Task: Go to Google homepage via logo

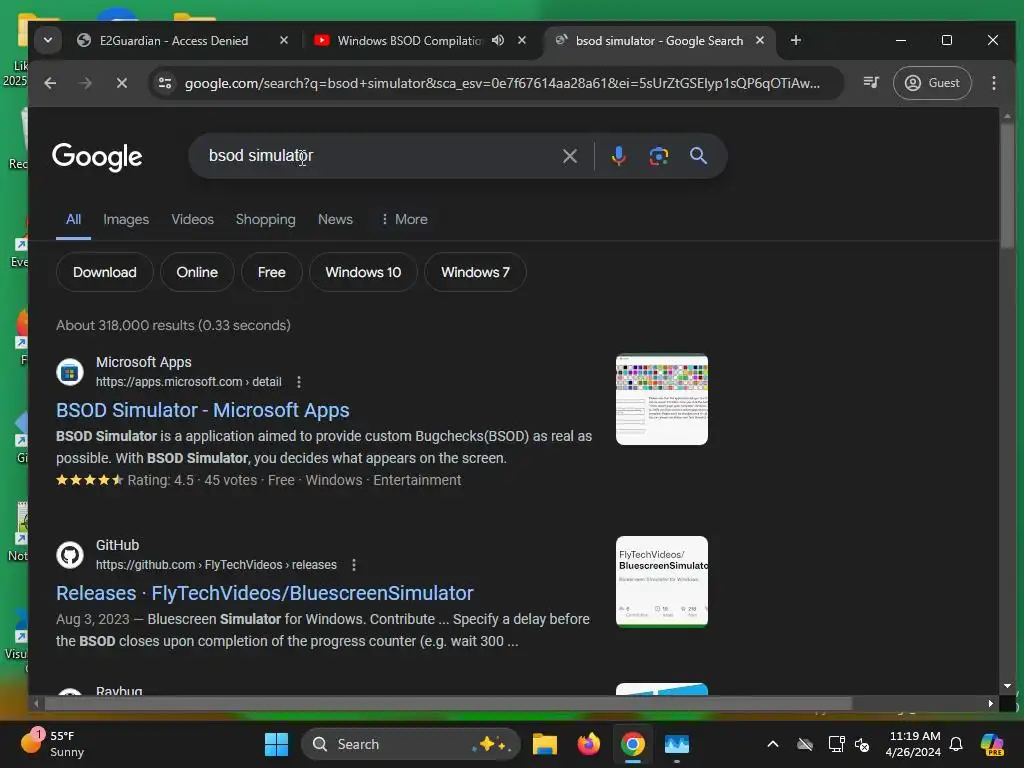Action: [x=97, y=157]
